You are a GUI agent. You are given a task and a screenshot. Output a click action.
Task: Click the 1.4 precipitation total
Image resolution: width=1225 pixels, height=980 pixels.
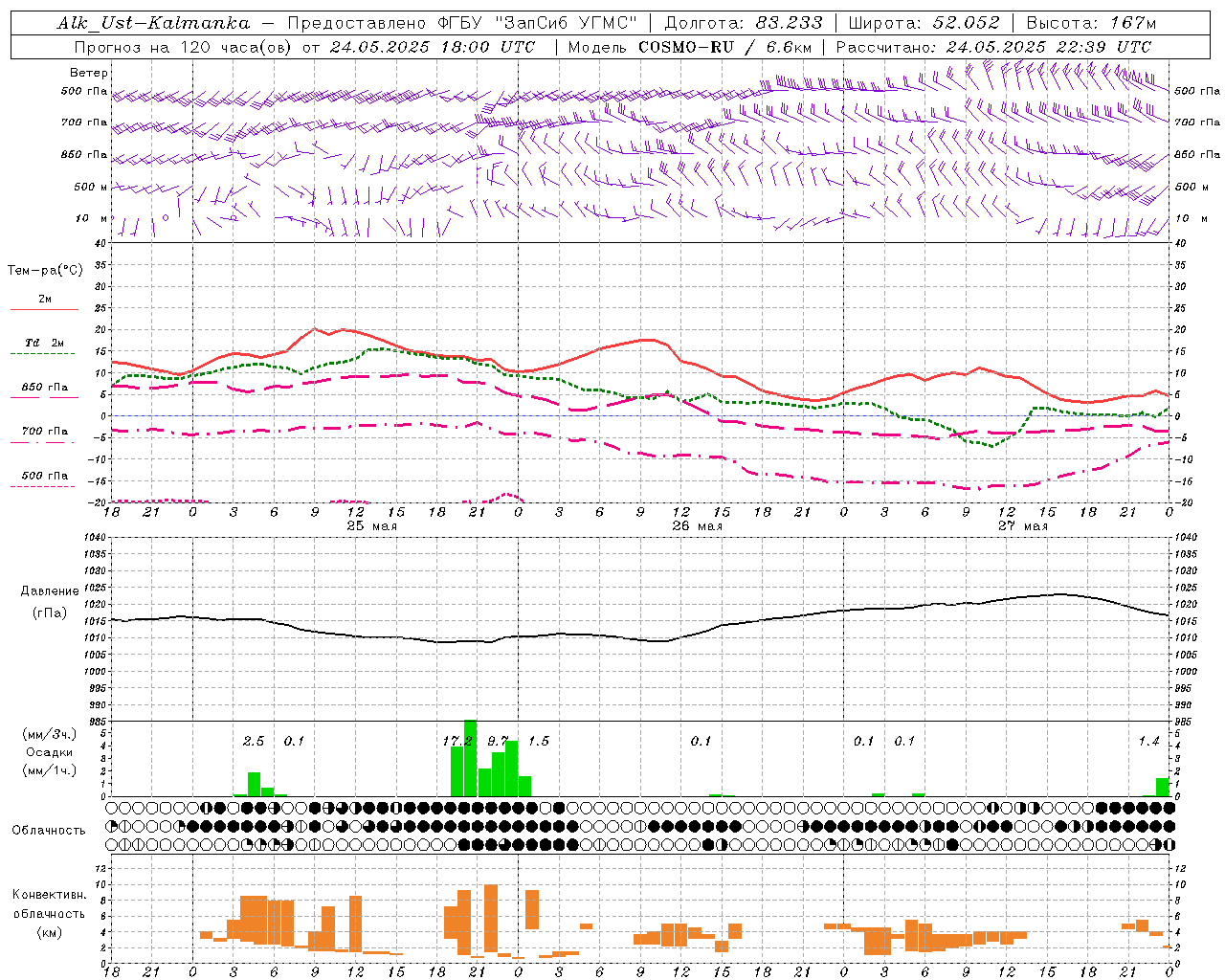pos(1148,741)
